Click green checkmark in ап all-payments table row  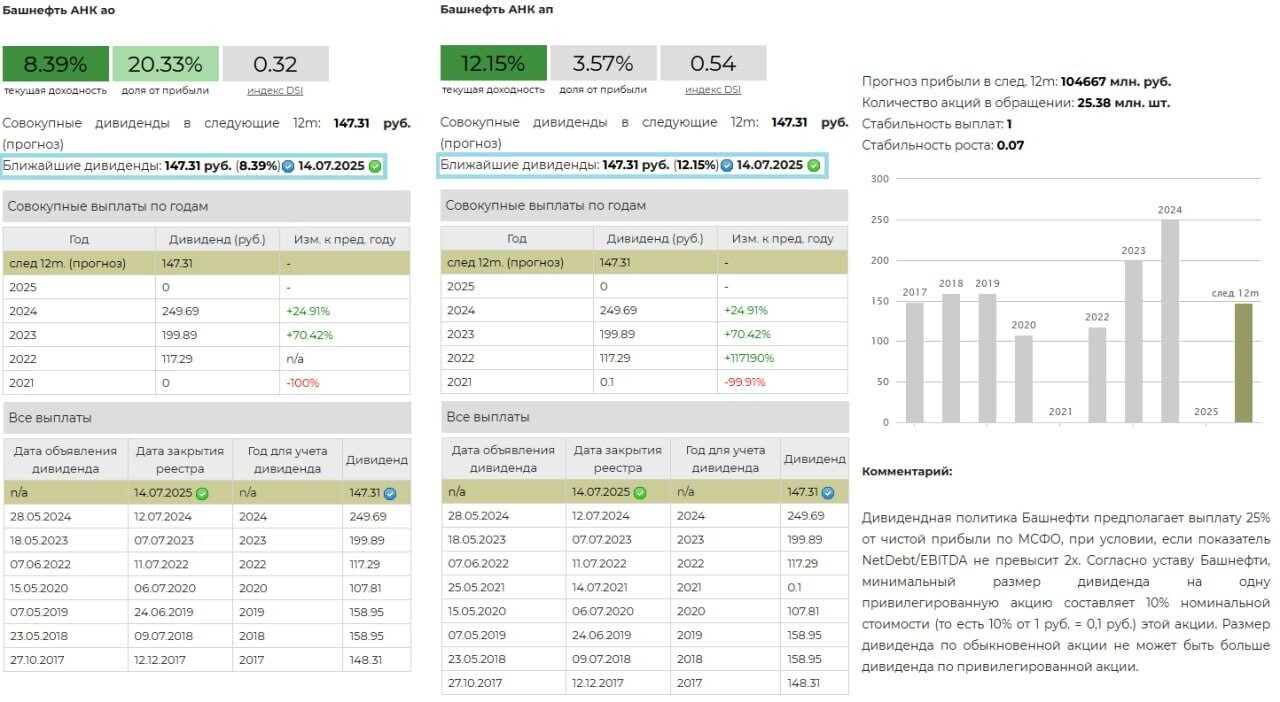pyautogui.click(x=640, y=492)
